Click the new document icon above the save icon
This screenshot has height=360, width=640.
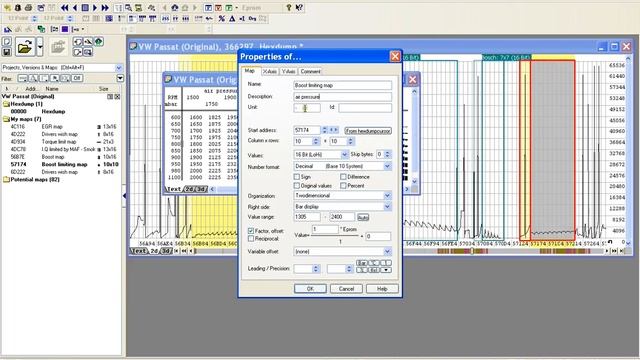[7, 42]
